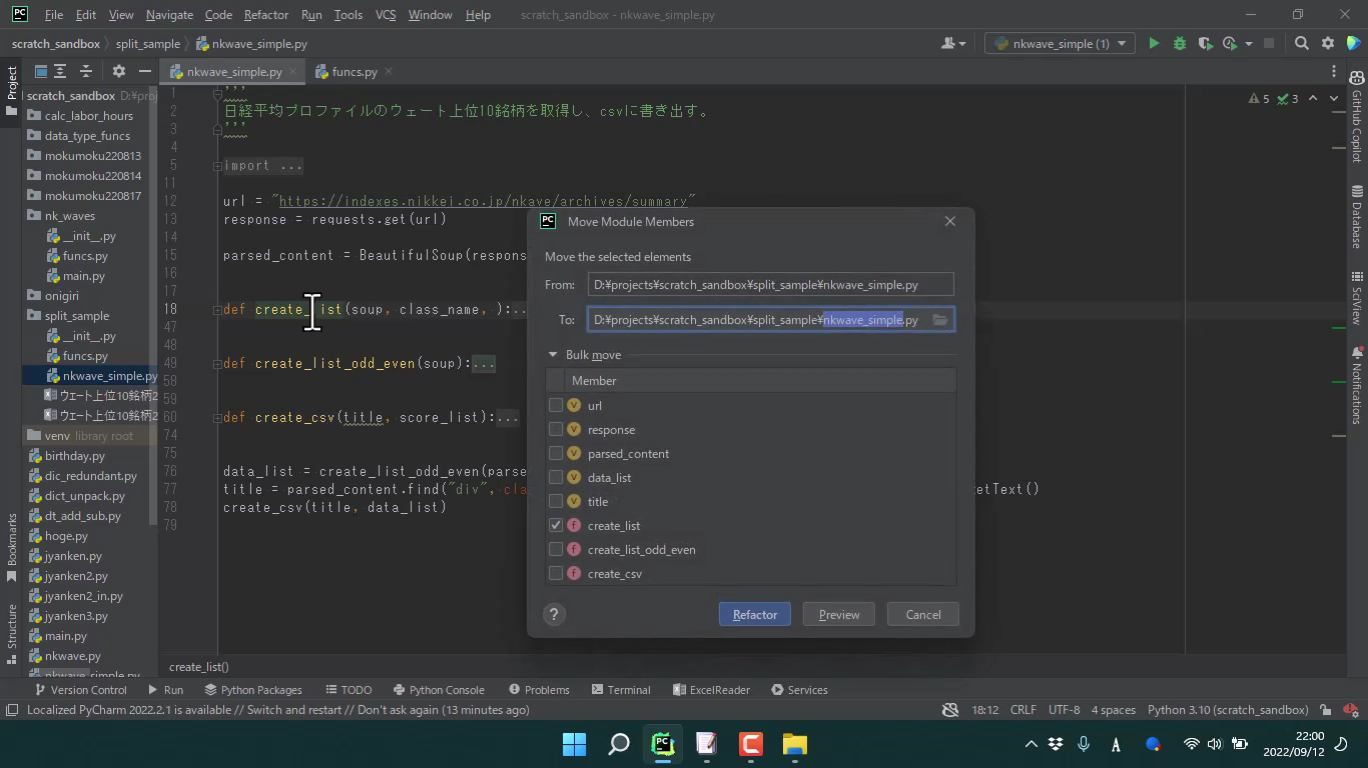
Task: Open Project panel options gear icon
Action: click(x=119, y=71)
